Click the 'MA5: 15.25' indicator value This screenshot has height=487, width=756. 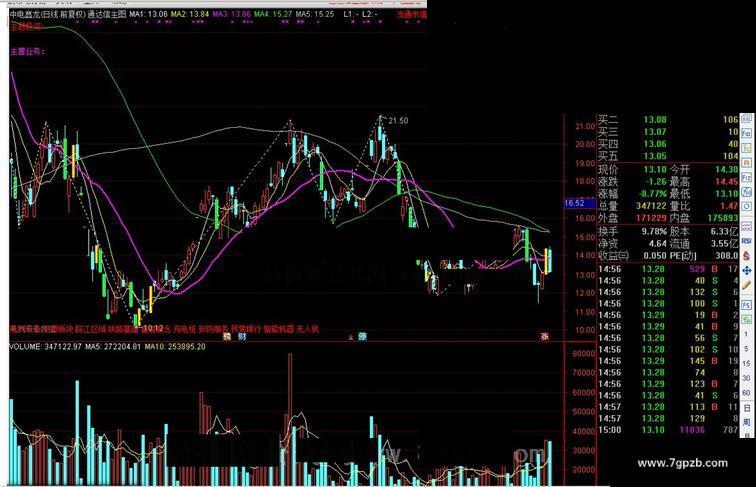tap(315, 14)
